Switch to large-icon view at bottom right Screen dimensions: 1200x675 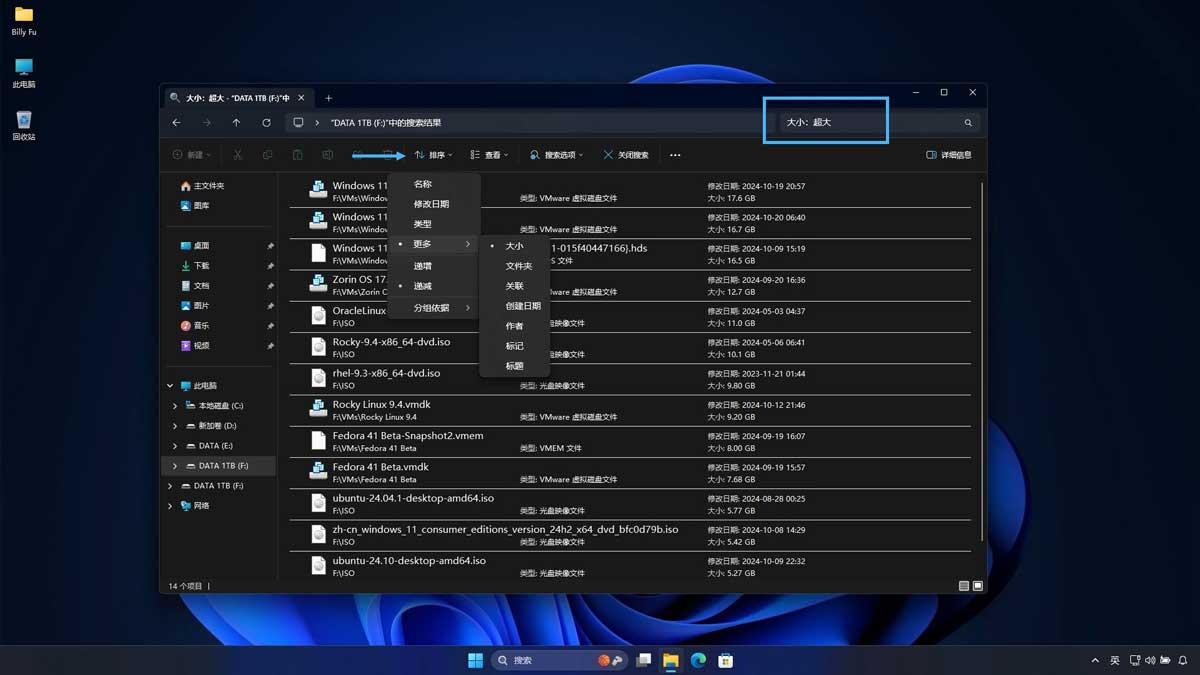click(978, 586)
